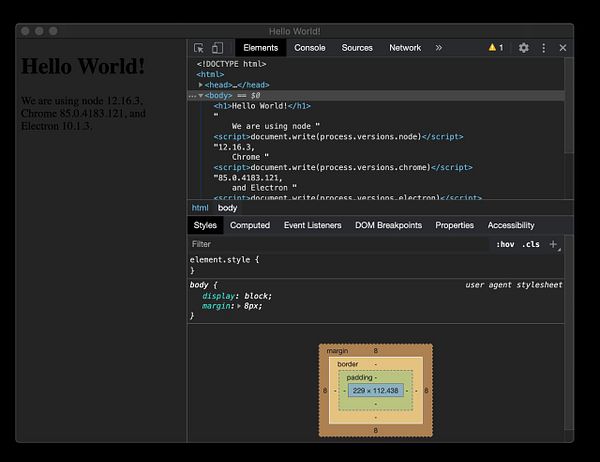Image resolution: width=600 pixels, height=462 pixels.
Task: Open the DevTools three-dot customize menu
Action: (543, 48)
